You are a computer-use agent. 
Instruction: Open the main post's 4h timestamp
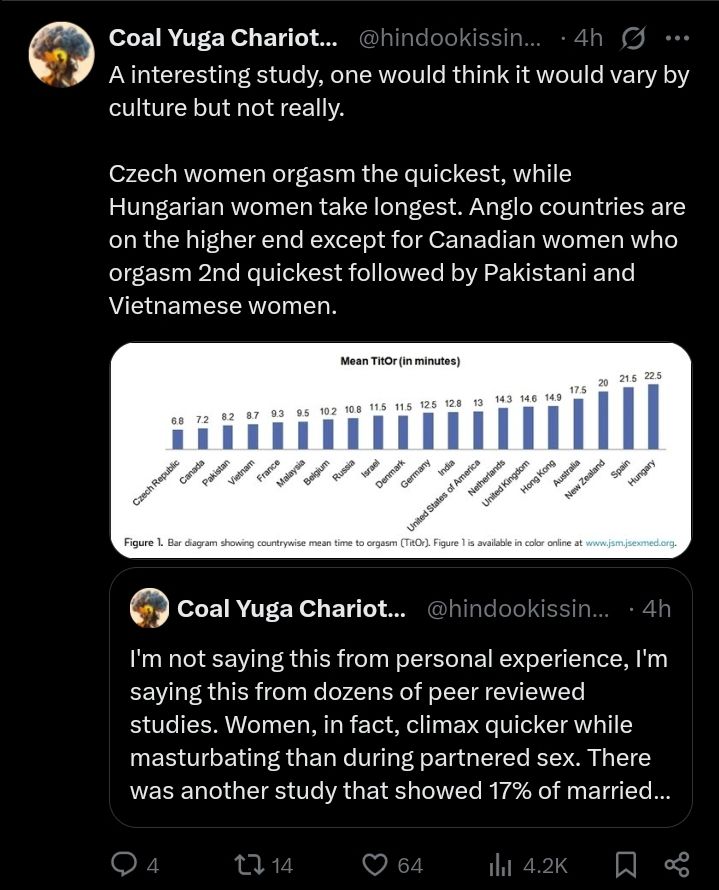tap(589, 39)
